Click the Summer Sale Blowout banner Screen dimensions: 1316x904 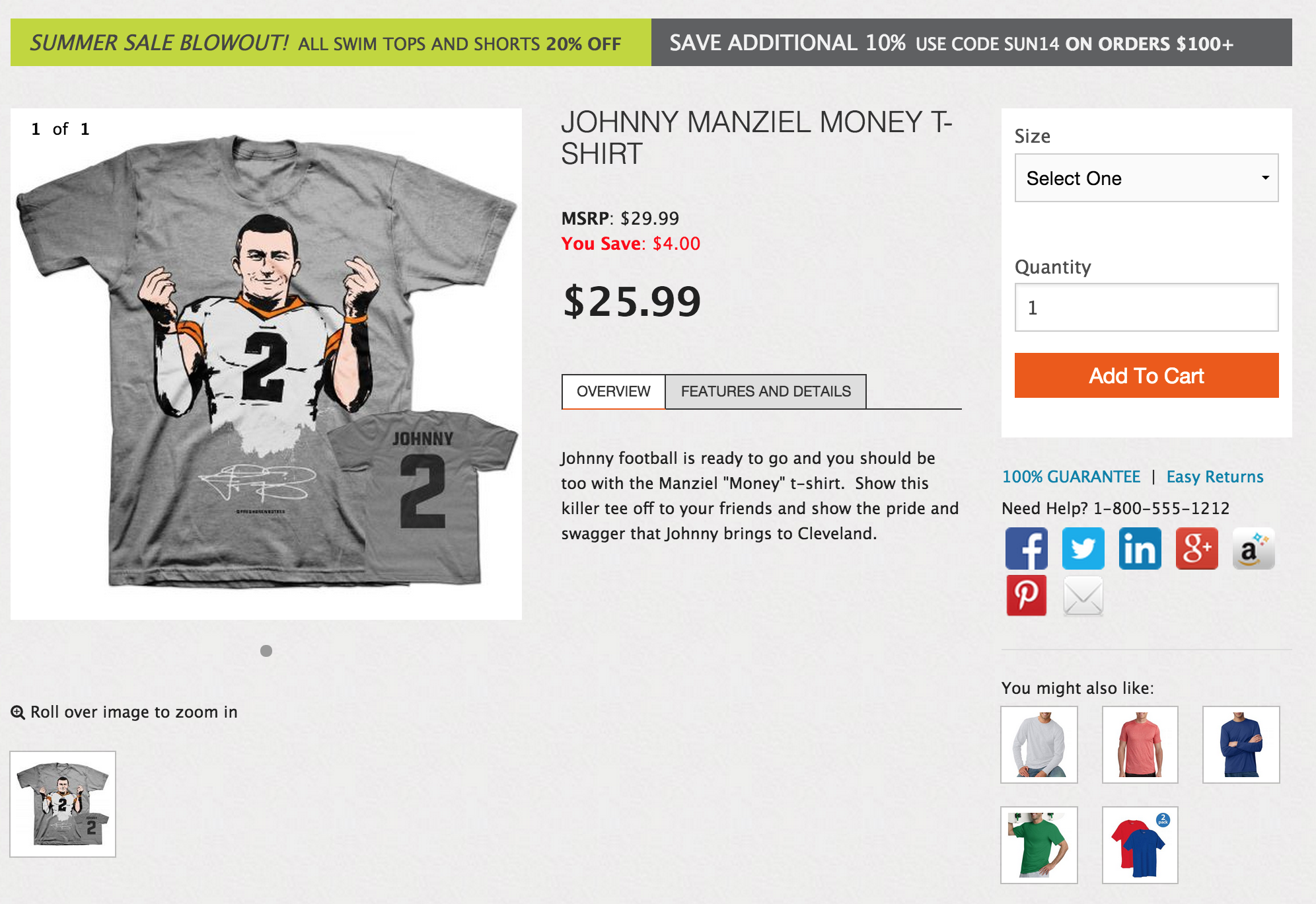[330, 43]
